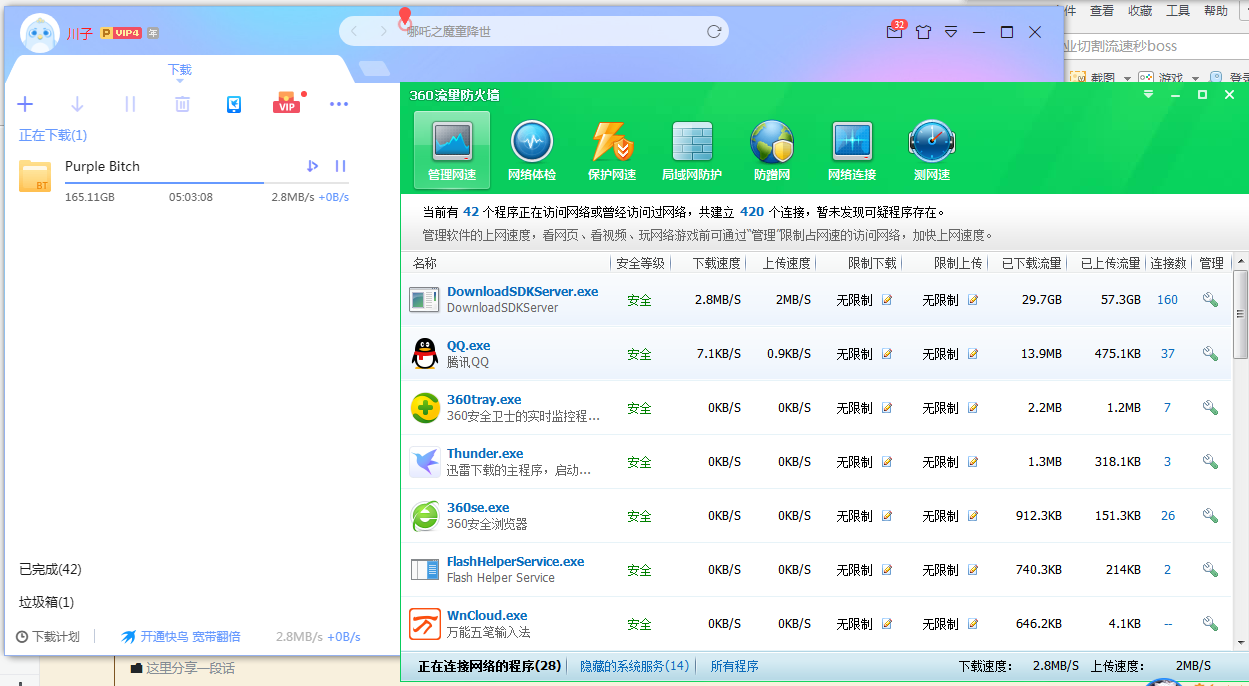Open the 360 firewall menu dropdown triangle
The height and width of the screenshot is (686, 1249).
1149,94
